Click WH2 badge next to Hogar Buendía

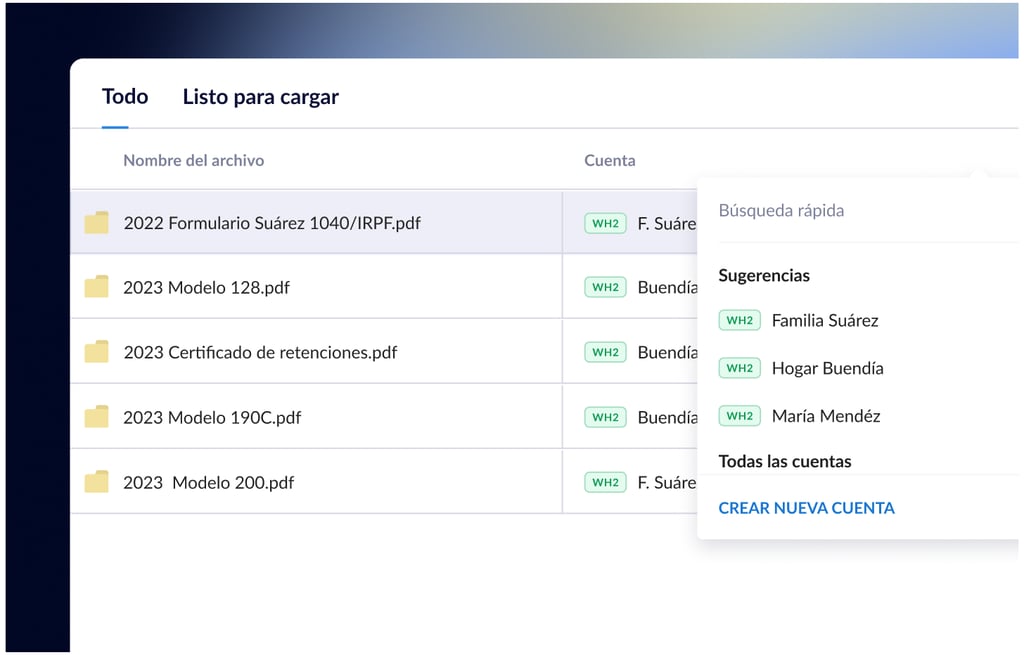pyautogui.click(x=739, y=368)
